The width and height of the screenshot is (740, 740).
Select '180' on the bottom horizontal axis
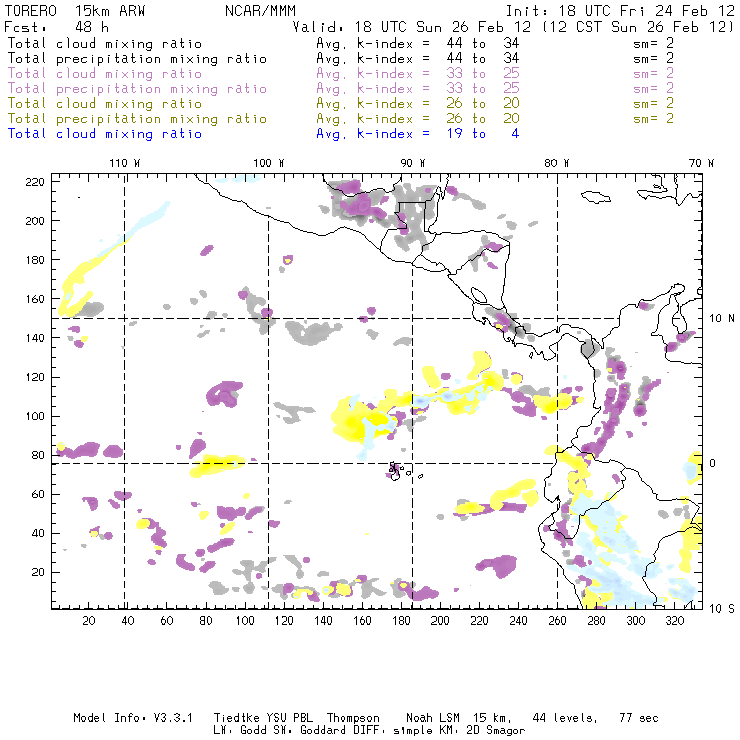tap(401, 621)
